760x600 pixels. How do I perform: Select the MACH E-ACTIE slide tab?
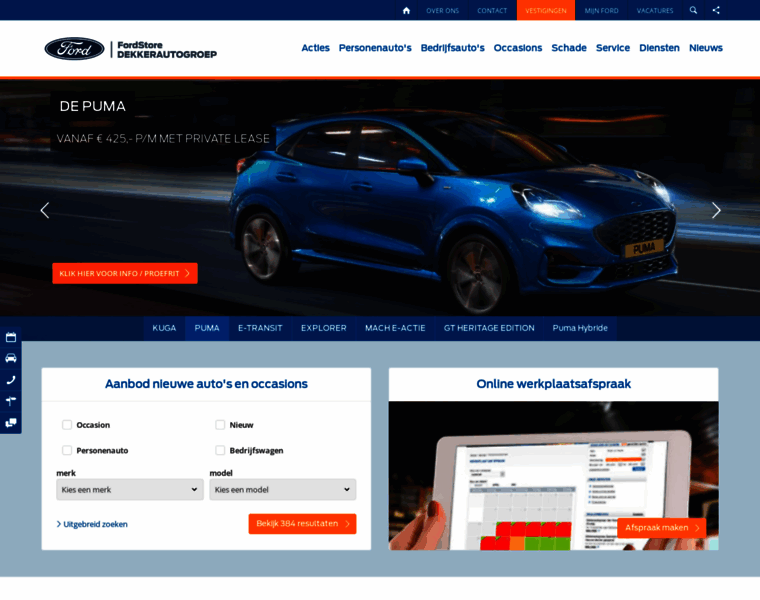coord(395,328)
